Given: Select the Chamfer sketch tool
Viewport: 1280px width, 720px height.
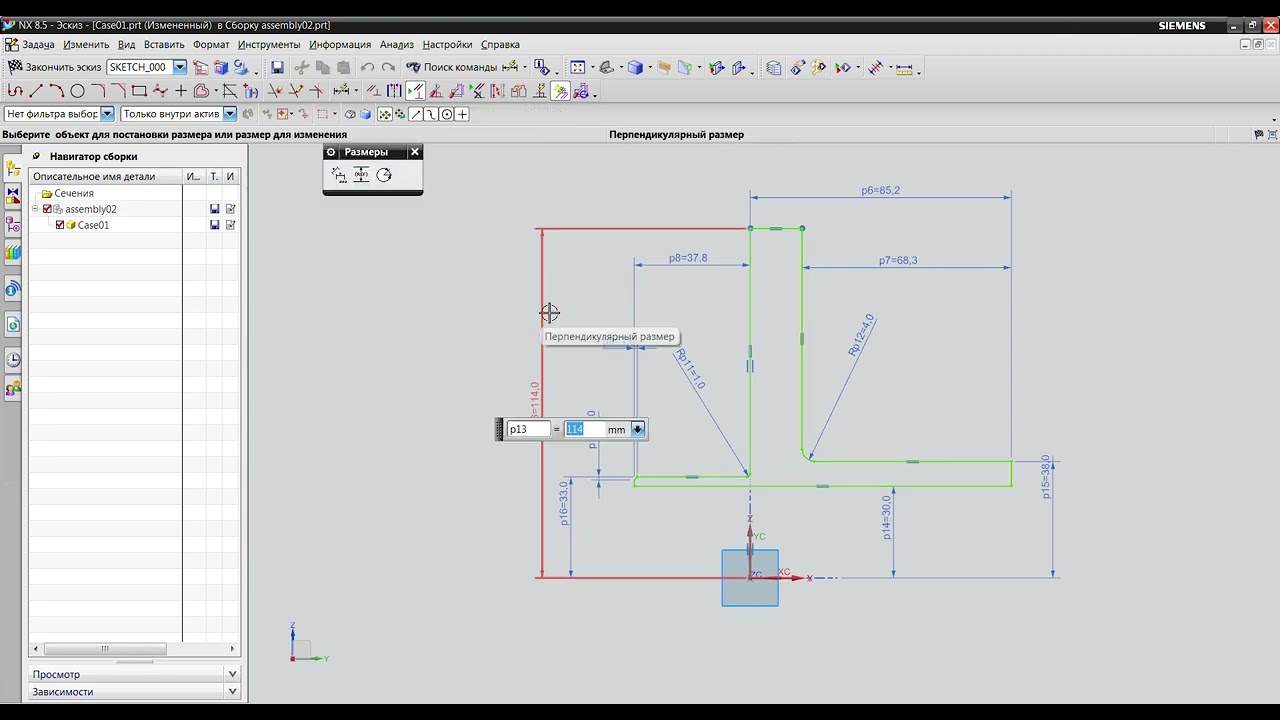Looking at the screenshot, I should (118, 91).
